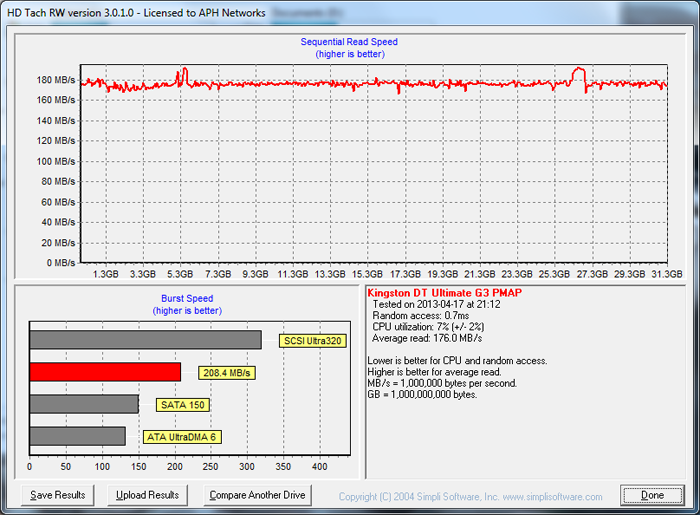The height and width of the screenshot is (515, 700).
Task: Select the SCSI Ultra320 bar label
Action: coord(312,340)
